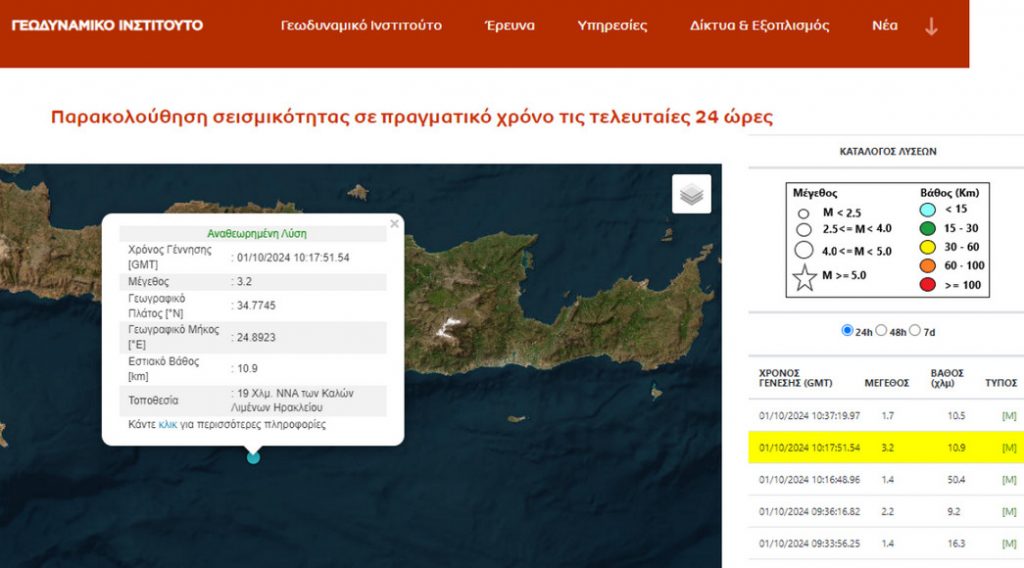Viewport: 1024px width, 568px height.
Task: Click the star icon for M >= 5.0
Action: (805, 277)
